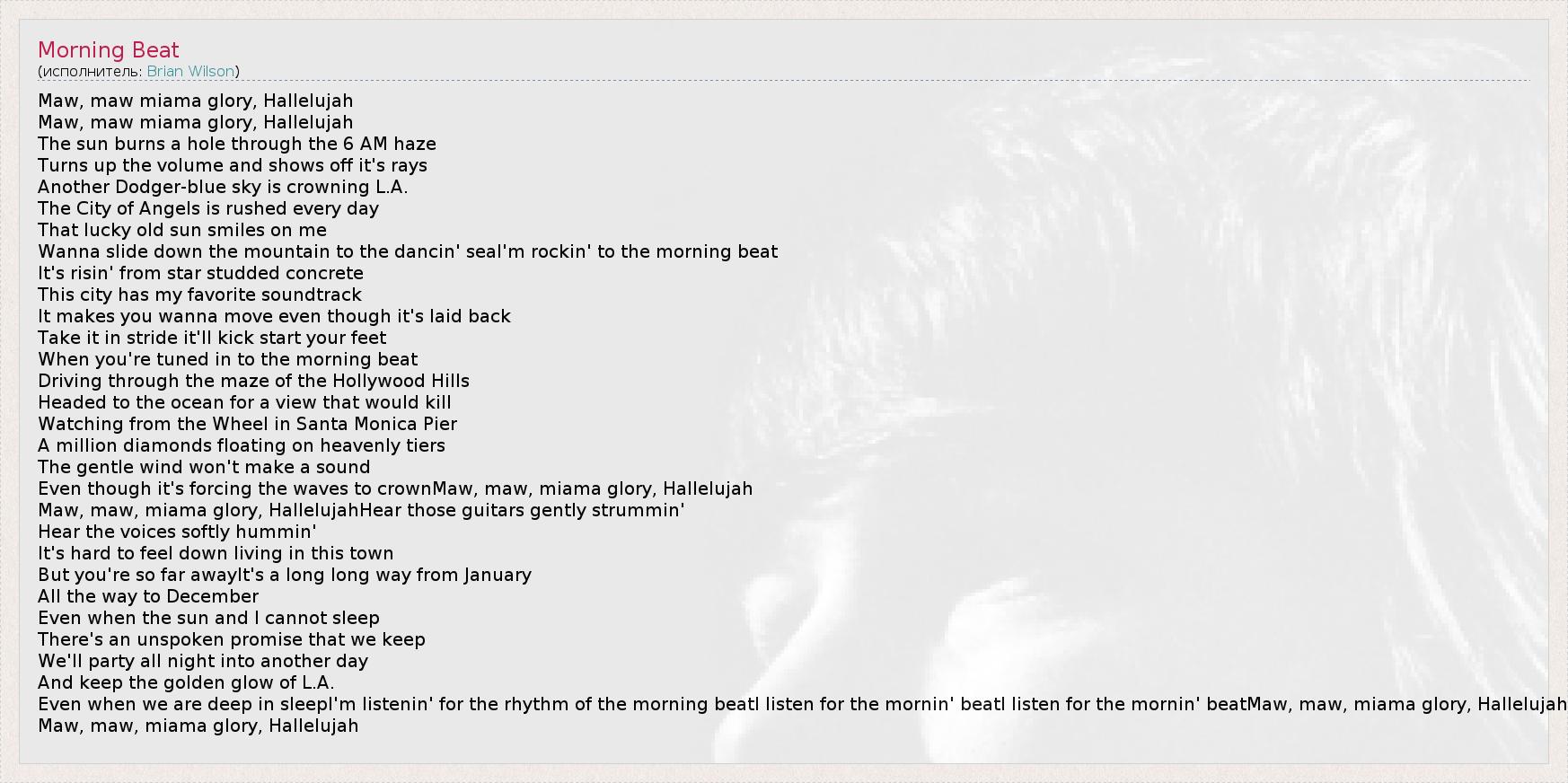Screen dimensions: 1568x783
Task: Open the Brian Wilson artist link
Action: [x=190, y=71]
